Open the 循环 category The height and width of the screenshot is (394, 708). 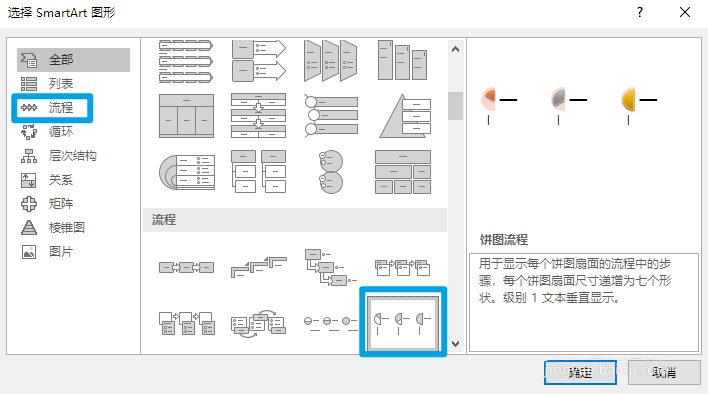[x=73, y=132]
